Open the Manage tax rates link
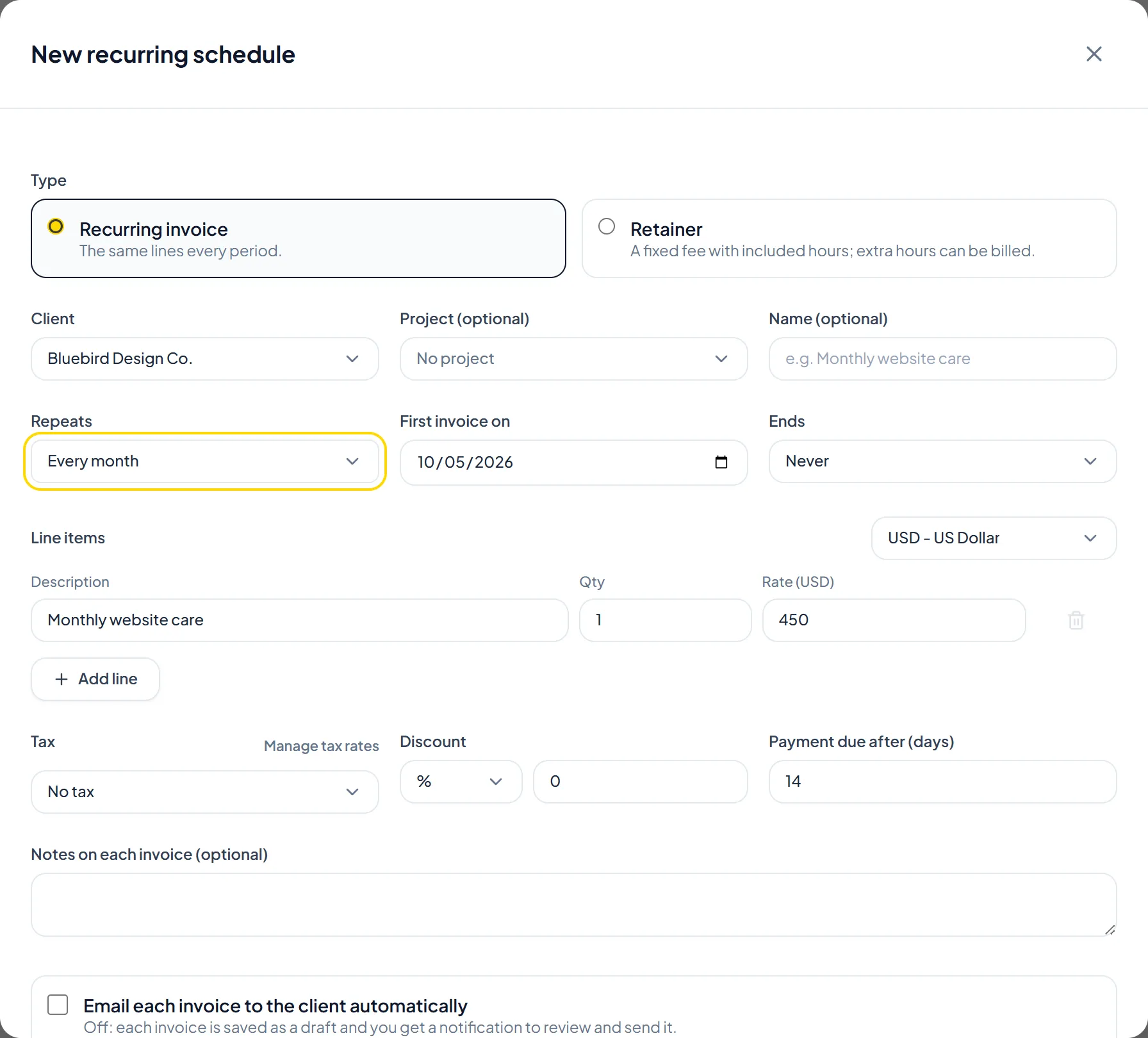This screenshot has width=1148, height=1038. [321, 746]
